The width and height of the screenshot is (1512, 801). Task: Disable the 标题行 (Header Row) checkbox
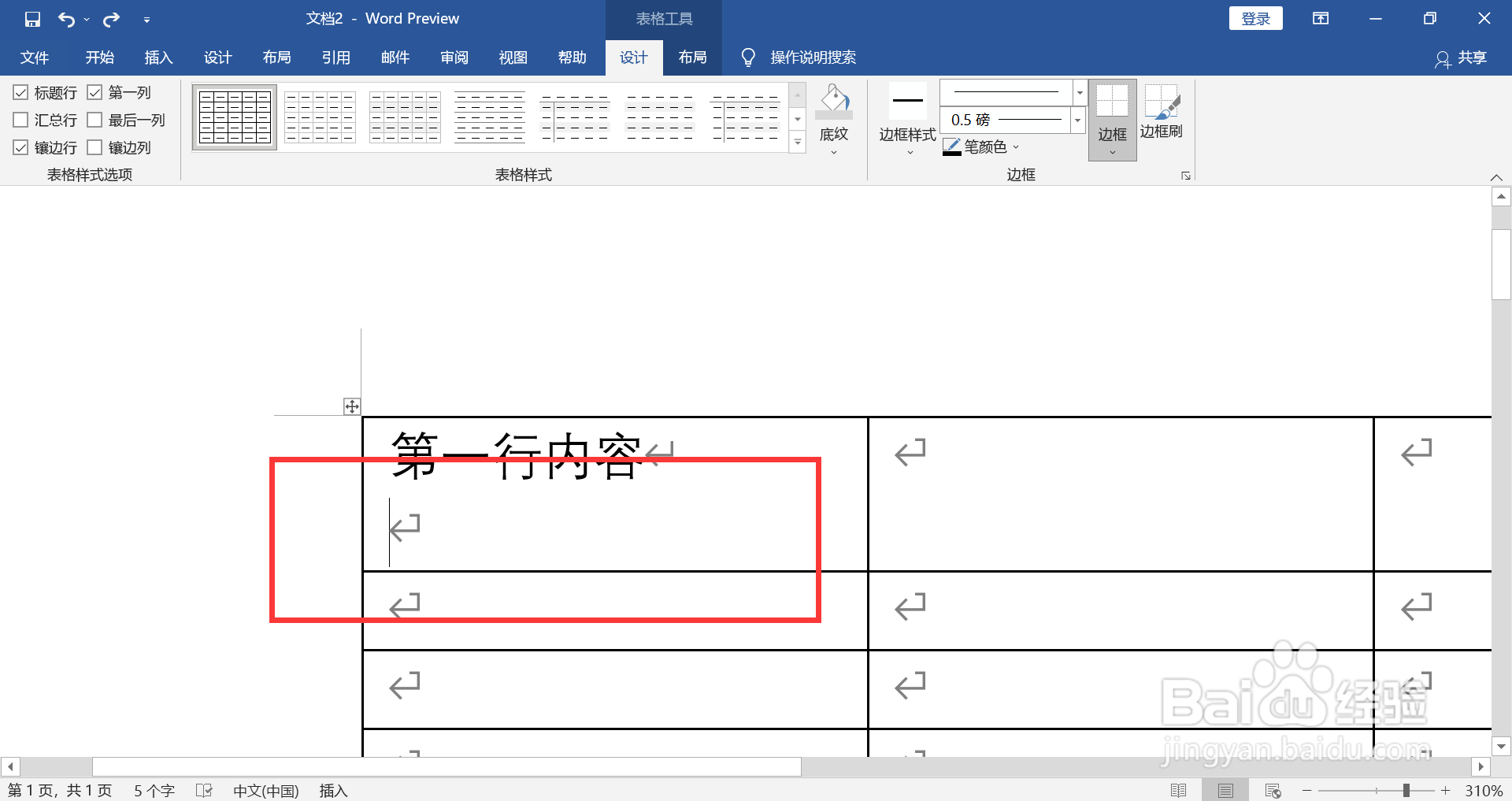tap(20, 92)
